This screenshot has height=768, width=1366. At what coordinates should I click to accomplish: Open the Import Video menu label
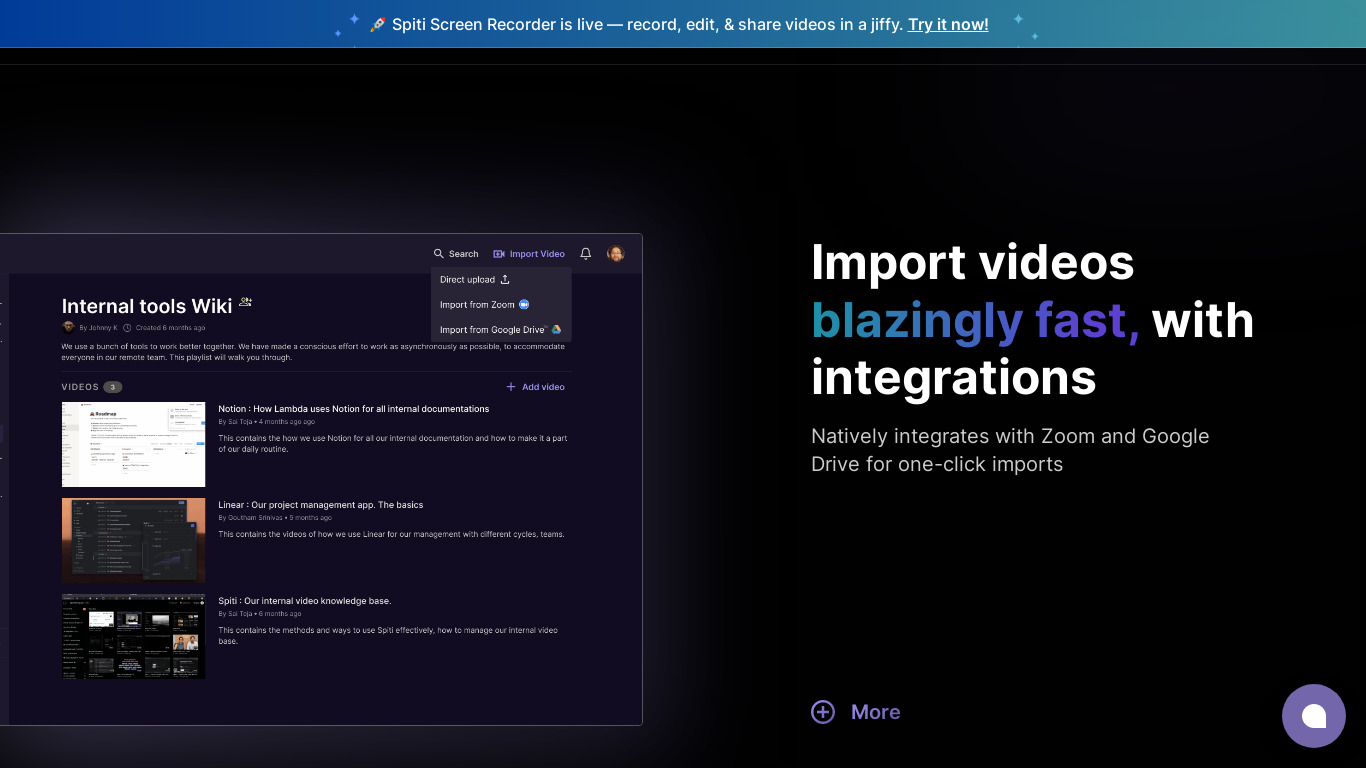[537, 254]
